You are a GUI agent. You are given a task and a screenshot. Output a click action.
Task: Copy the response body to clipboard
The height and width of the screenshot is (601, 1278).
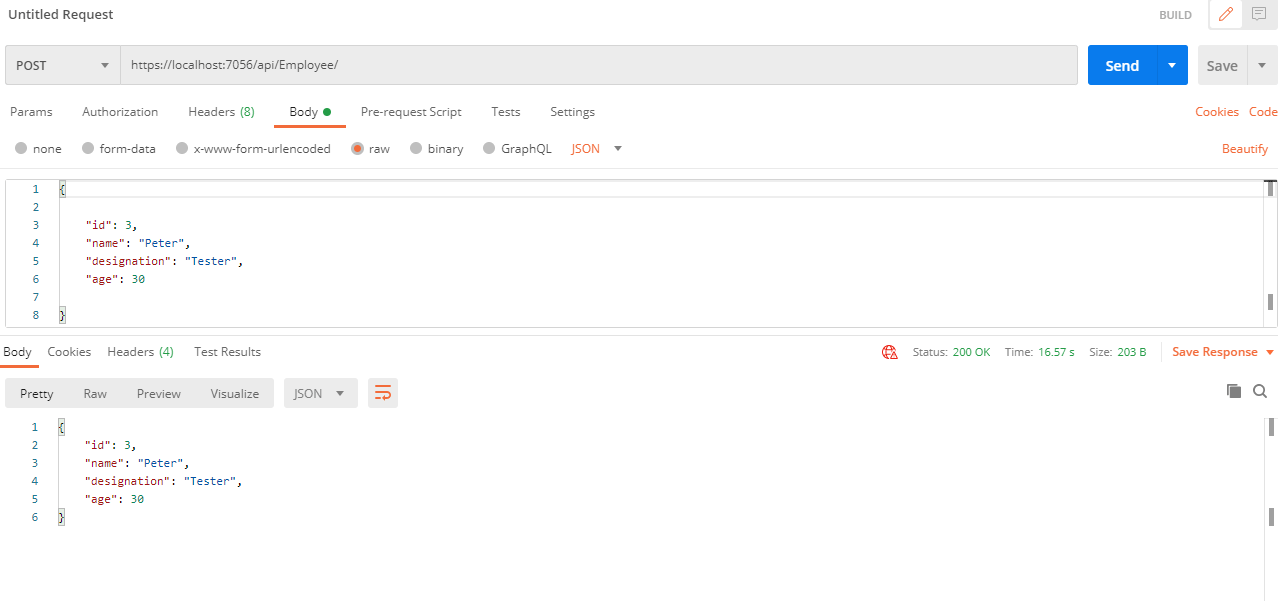(1234, 391)
